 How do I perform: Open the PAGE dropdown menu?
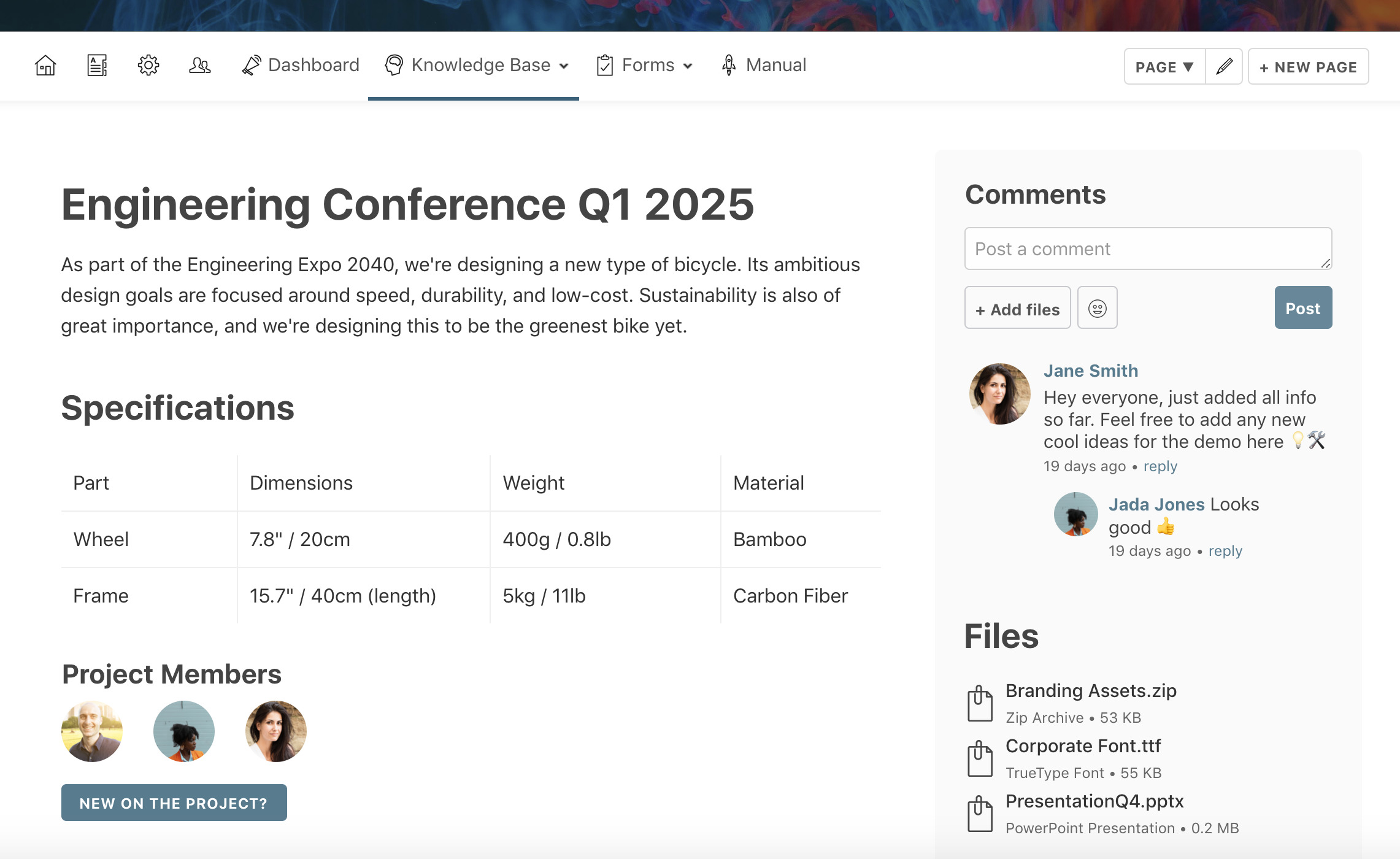(x=1164, y=66)
